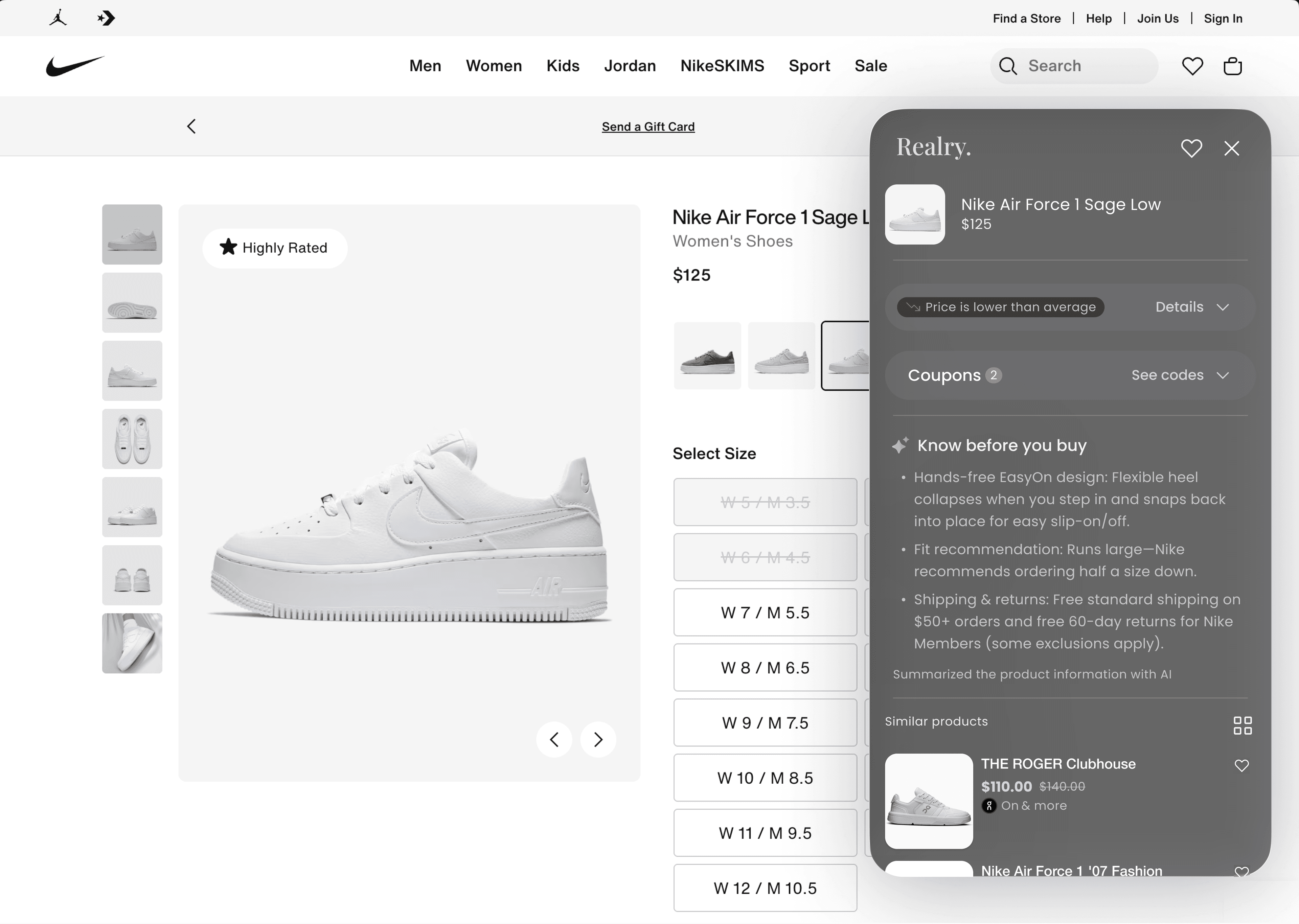Select size W 11 / M 9.5
The width and height of the screenshot is (1299, 924).
click(x=765, y=834)
